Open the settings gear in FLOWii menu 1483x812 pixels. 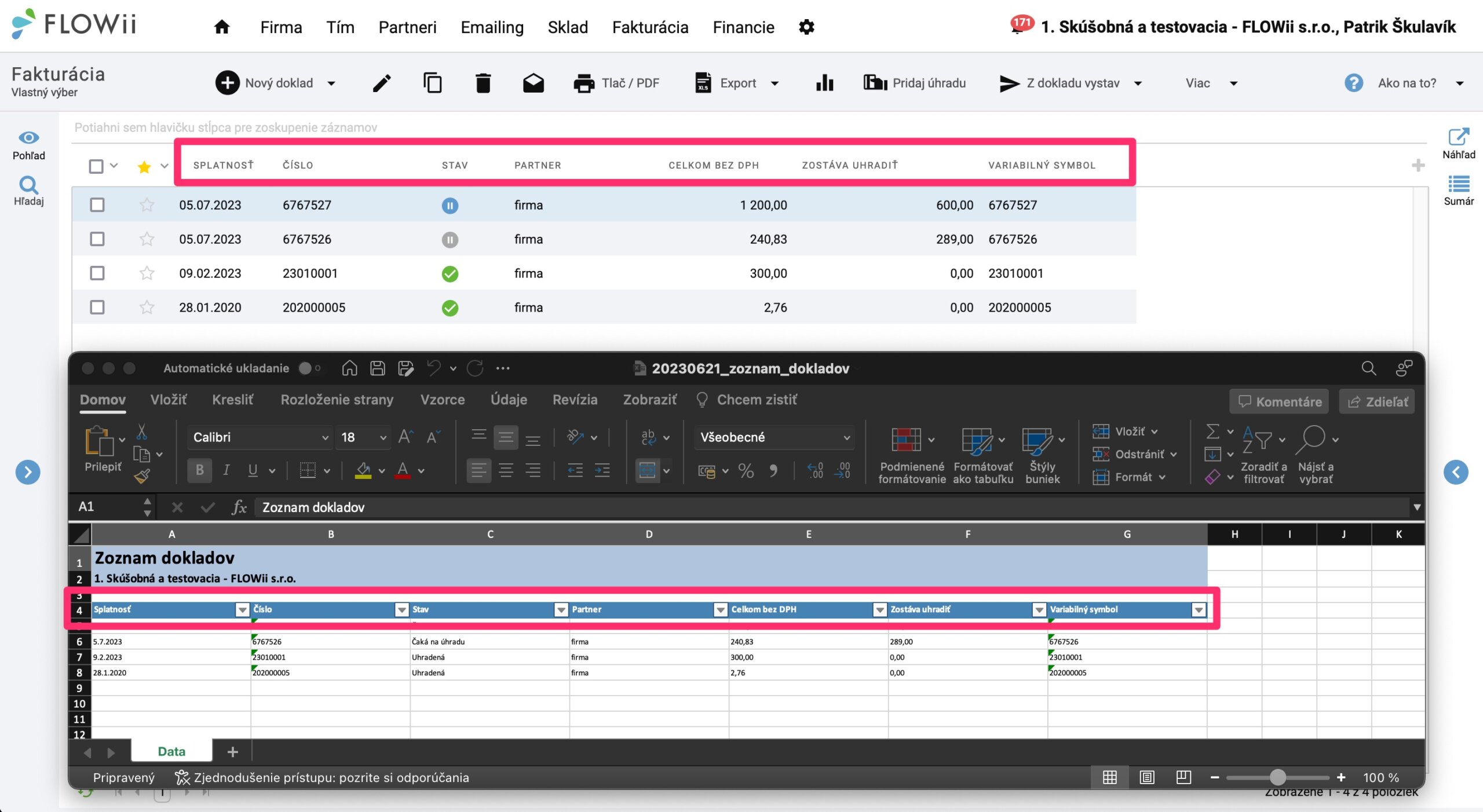point(806,27)
